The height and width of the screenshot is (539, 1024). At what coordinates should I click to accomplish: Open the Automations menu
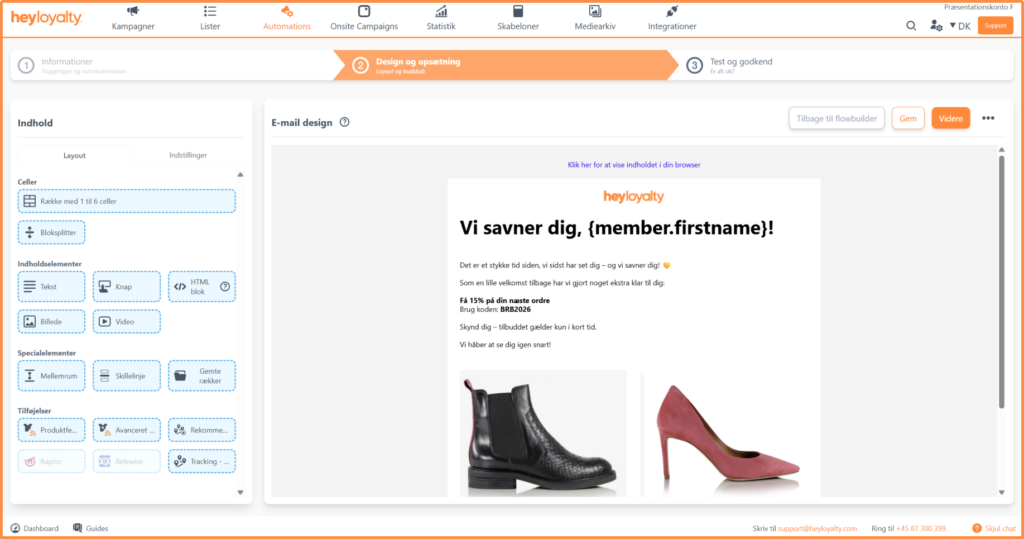[x=287, y=18]
